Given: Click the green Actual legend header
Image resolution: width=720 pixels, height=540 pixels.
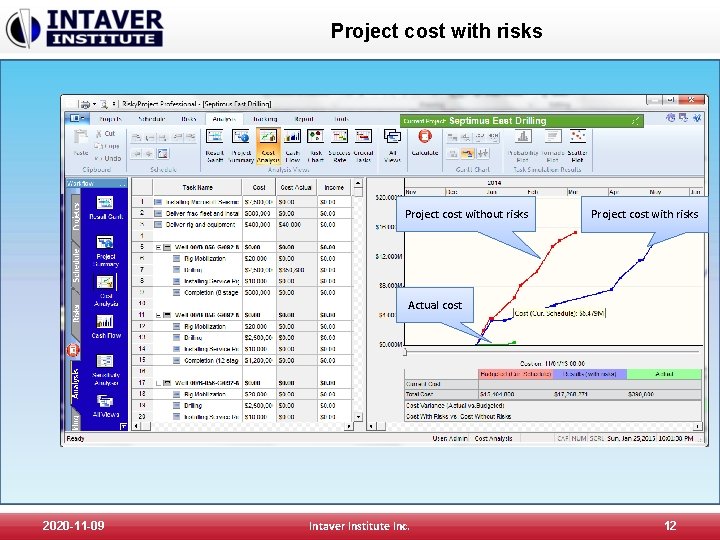Looking at the screenshot, I should pos(664,374).
